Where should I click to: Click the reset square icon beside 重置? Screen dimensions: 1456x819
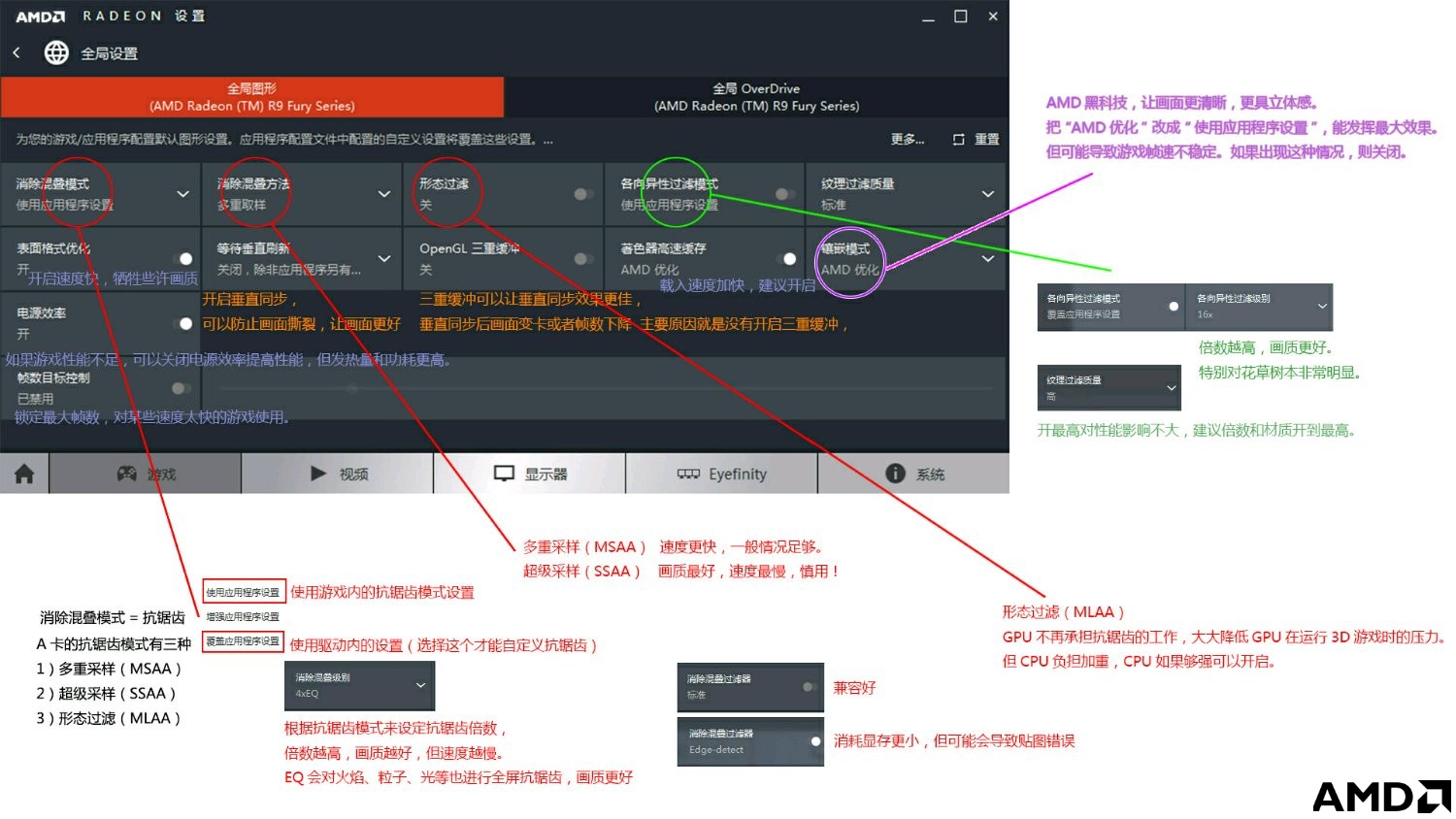(x=958, y=140)
